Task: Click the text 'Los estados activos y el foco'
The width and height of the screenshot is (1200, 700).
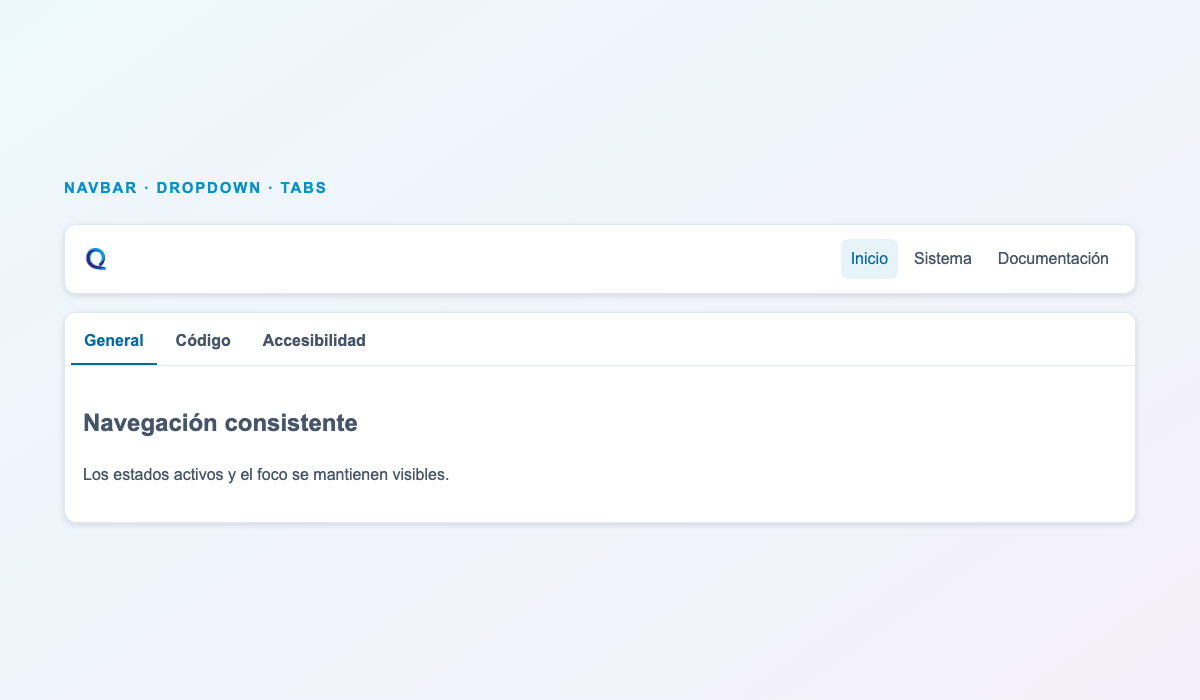Action: (186, 474)
